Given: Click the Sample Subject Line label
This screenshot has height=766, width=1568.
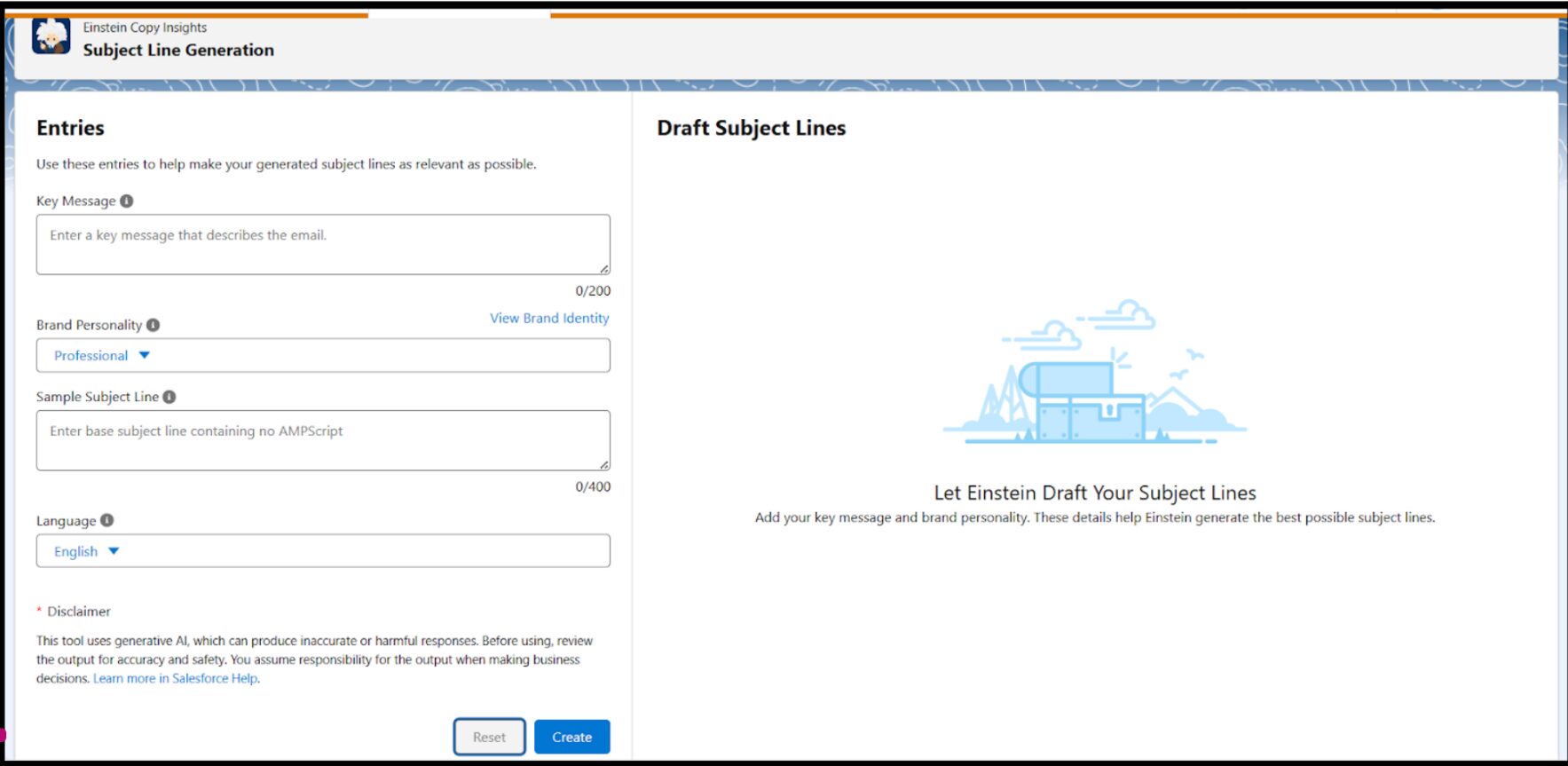Looking at the screenshot, I should 98,397.
